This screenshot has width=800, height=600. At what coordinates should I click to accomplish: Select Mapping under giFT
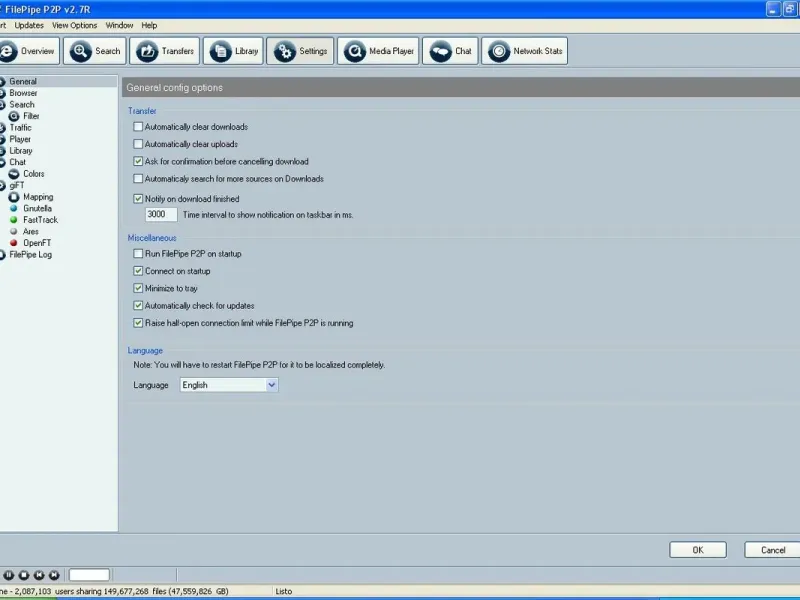pyautogui.click(x=38, y=197)
